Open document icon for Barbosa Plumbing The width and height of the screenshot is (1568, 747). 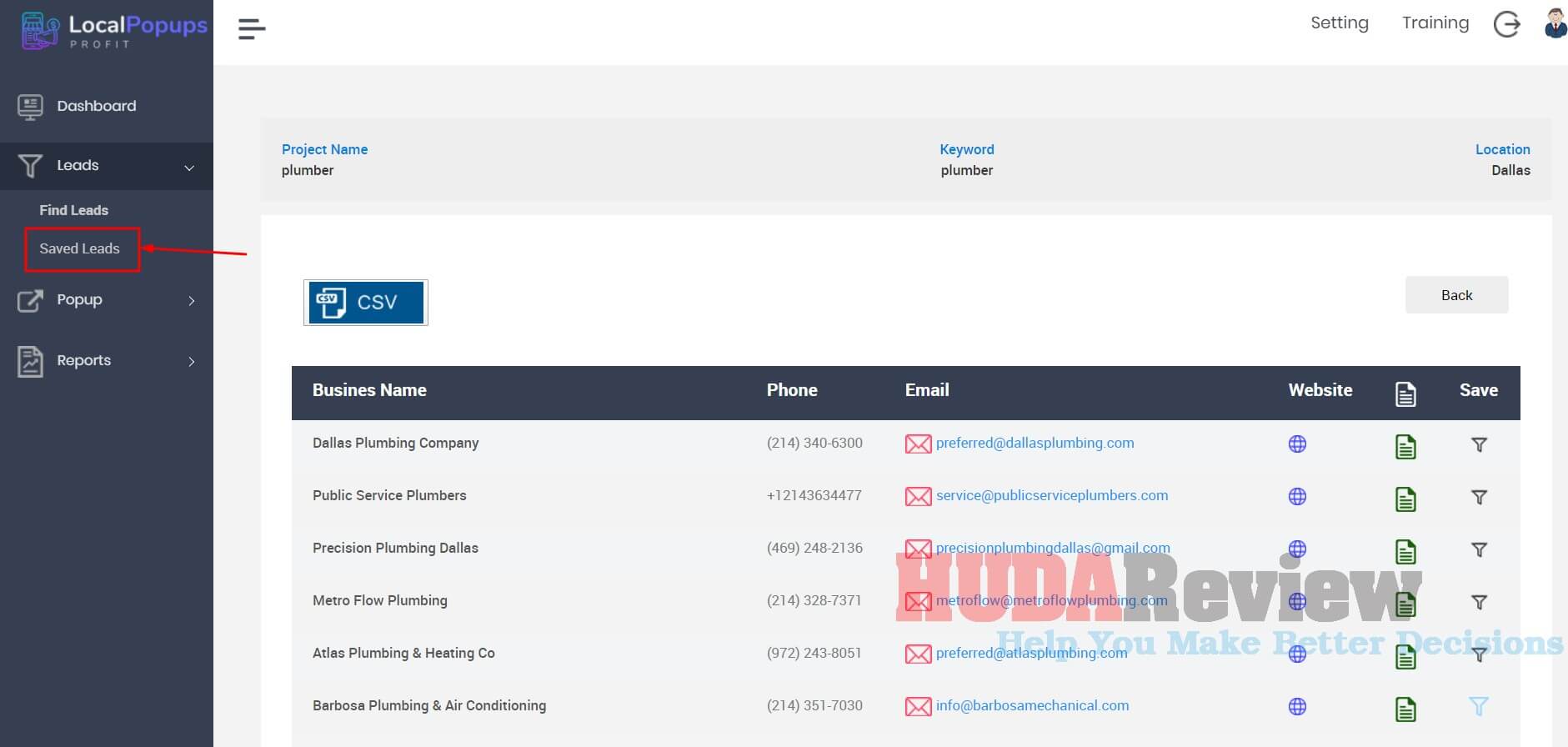pos(1405,709)
